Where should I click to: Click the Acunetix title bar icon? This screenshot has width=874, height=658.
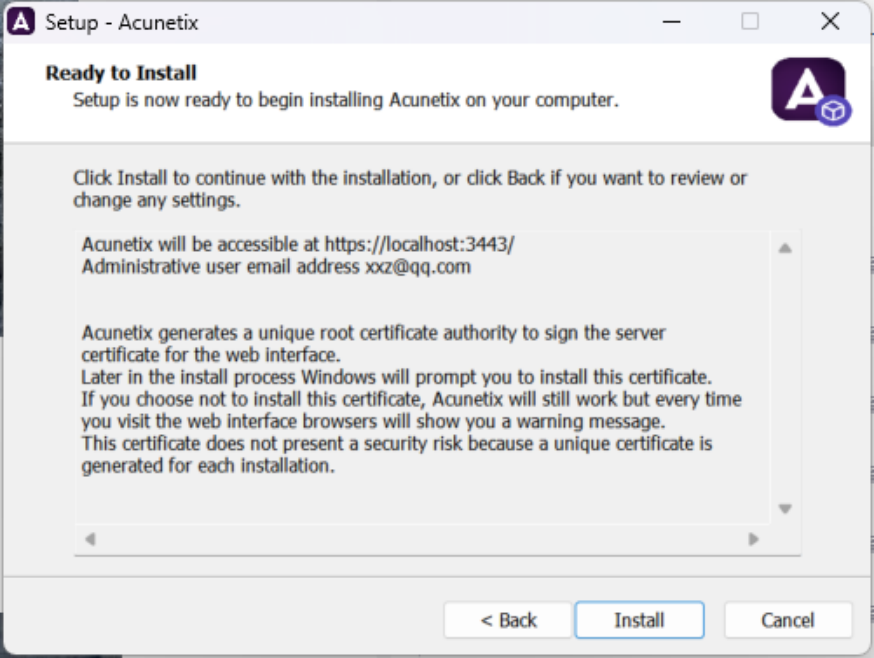click(x=21, y=22)
